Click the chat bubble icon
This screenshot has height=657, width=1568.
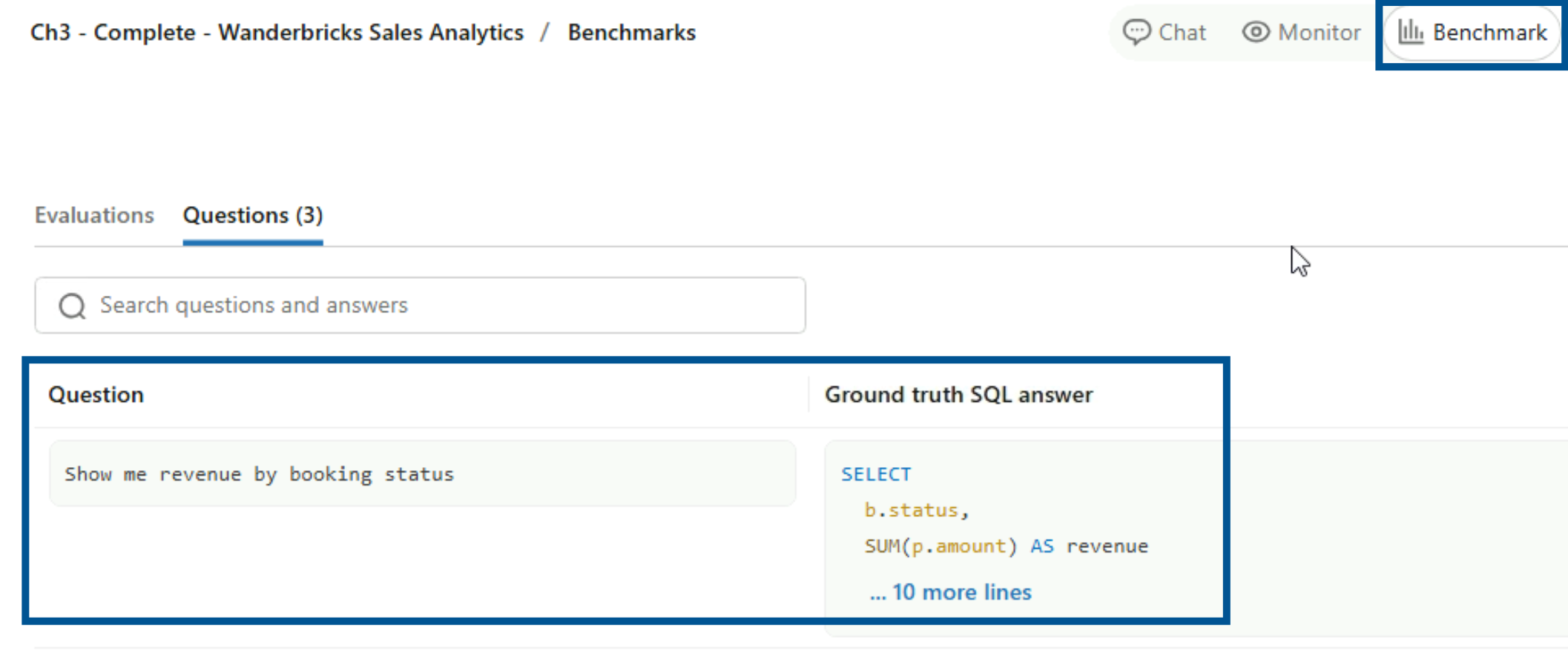[1136, 33]
